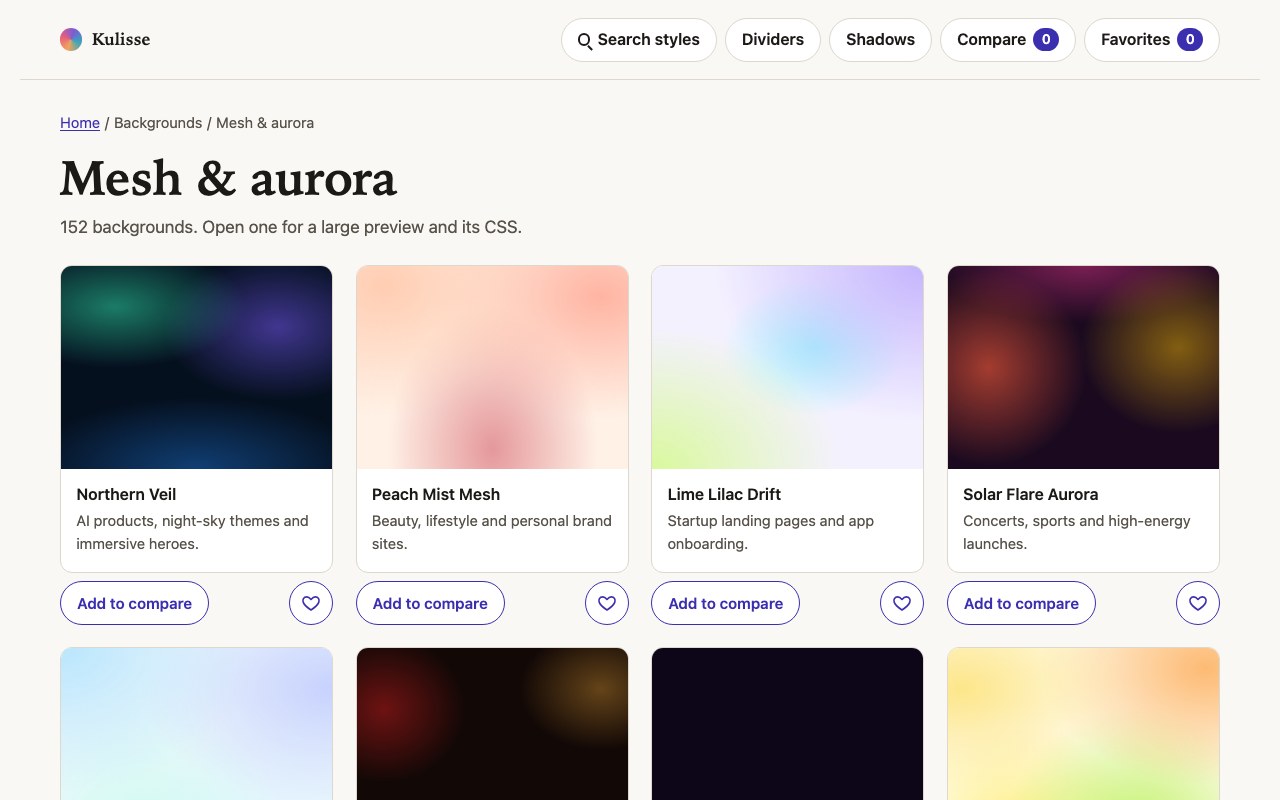Click 'AI products, night-sky themes' description
This screenshot has height=800, width=1280.
point(193,532)
